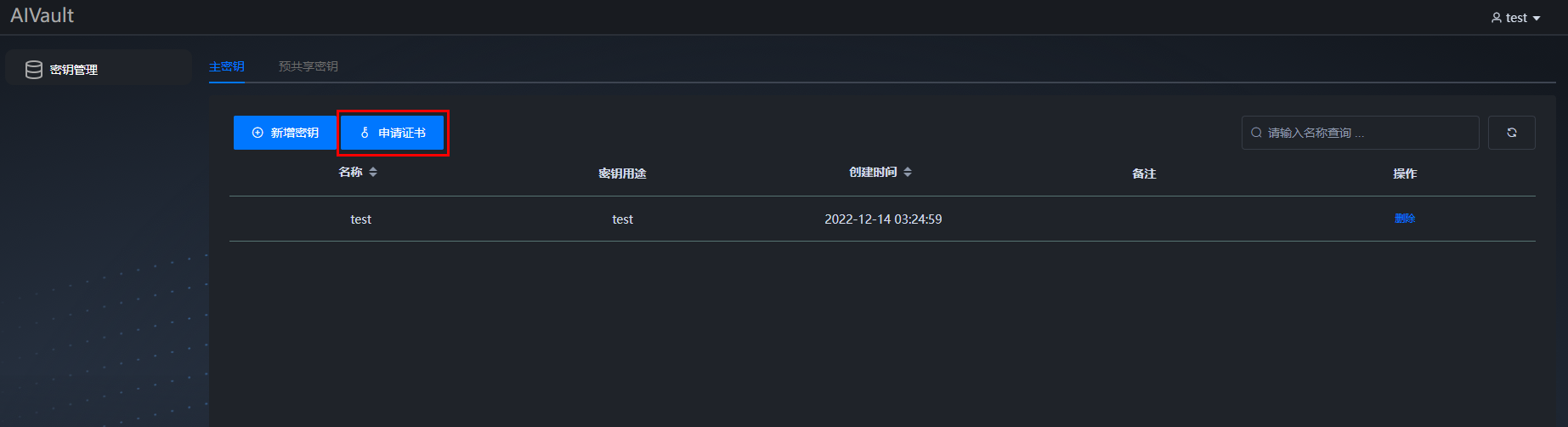1568x427 pixels.
Task: Click the 密钥用途 column header
Action: pyautogui.click(x=622, y=174)
